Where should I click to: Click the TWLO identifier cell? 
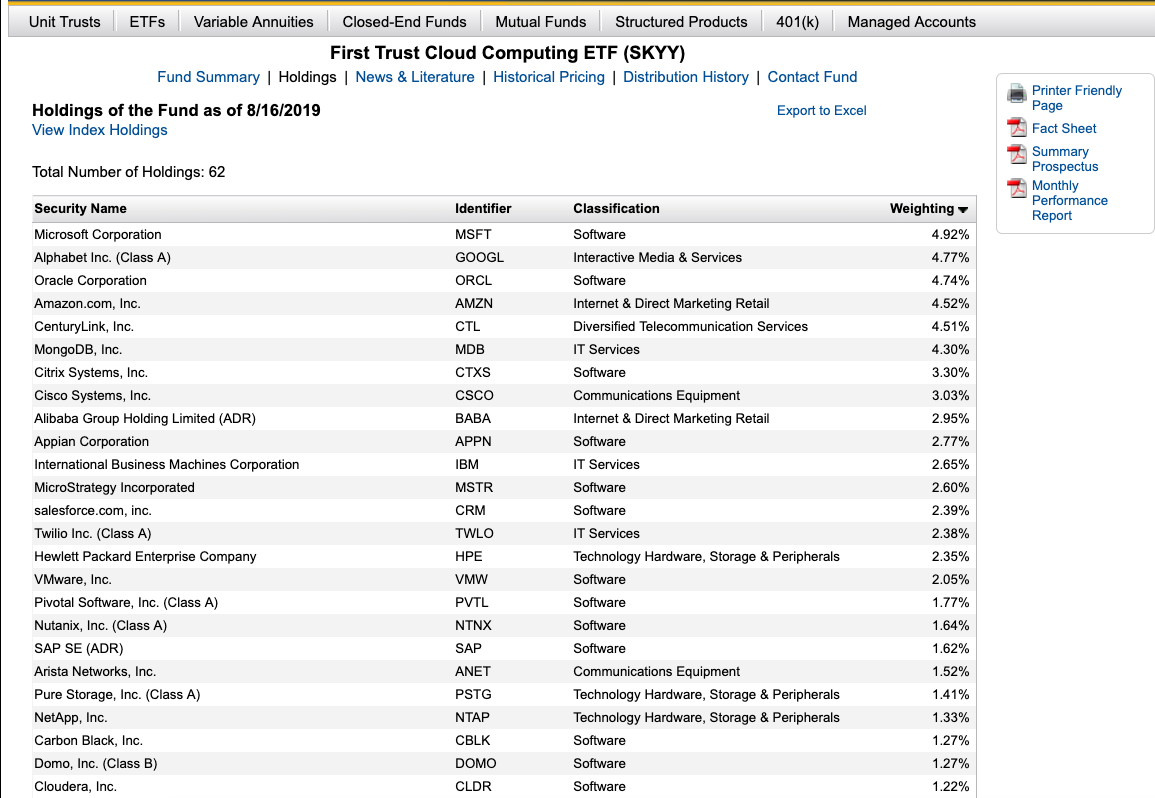coord(474,533)
